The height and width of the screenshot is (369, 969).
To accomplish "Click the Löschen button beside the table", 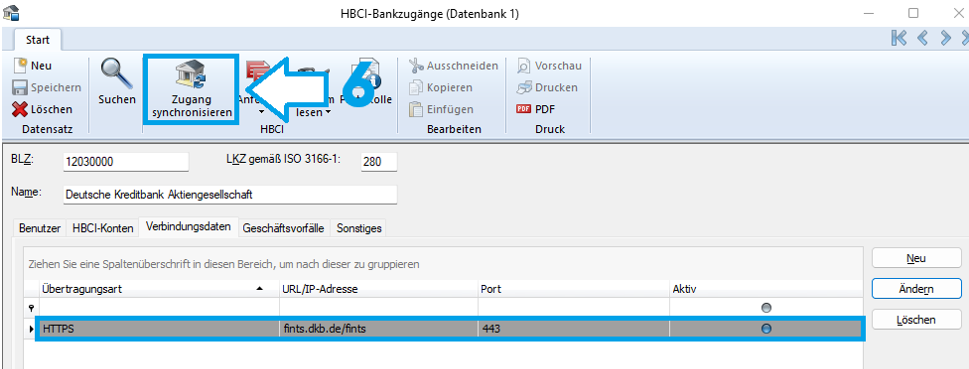I will tap(916, 320).
